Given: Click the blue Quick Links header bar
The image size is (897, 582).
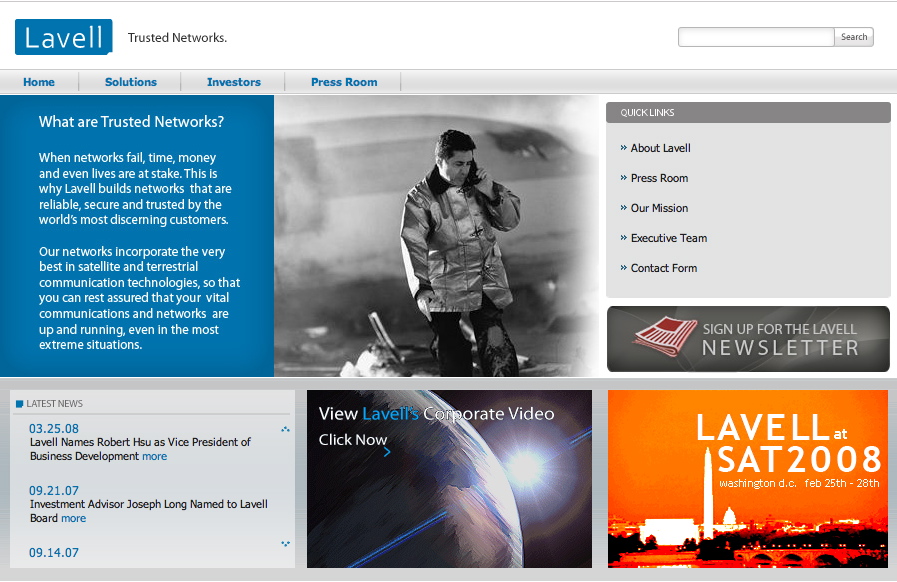Looking at the screenshot, I should 748,113.
